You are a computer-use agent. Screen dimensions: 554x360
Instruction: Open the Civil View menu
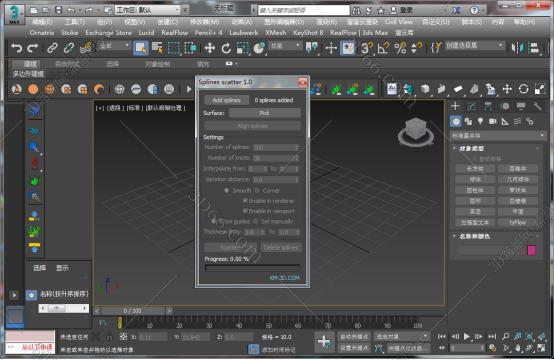click(399, 22)
